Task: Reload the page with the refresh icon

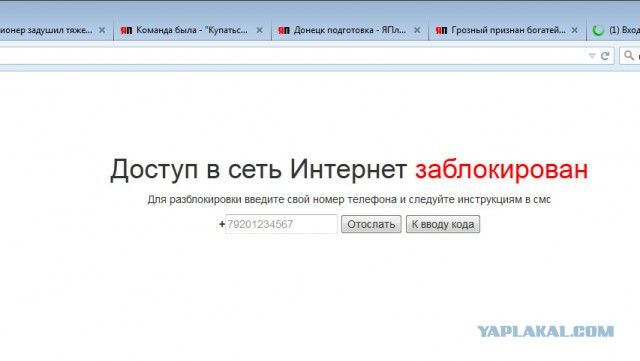Action: point(605,56)
